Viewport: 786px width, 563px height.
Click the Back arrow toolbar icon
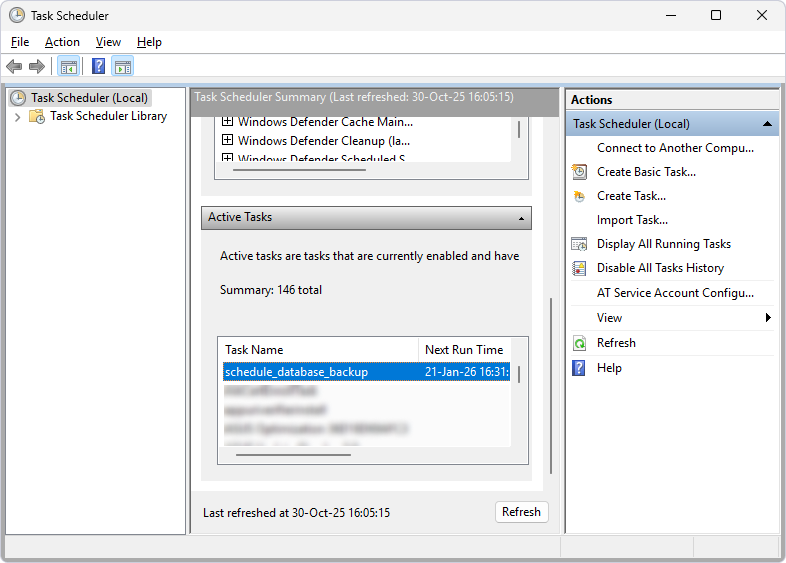[x=14, y=67]
